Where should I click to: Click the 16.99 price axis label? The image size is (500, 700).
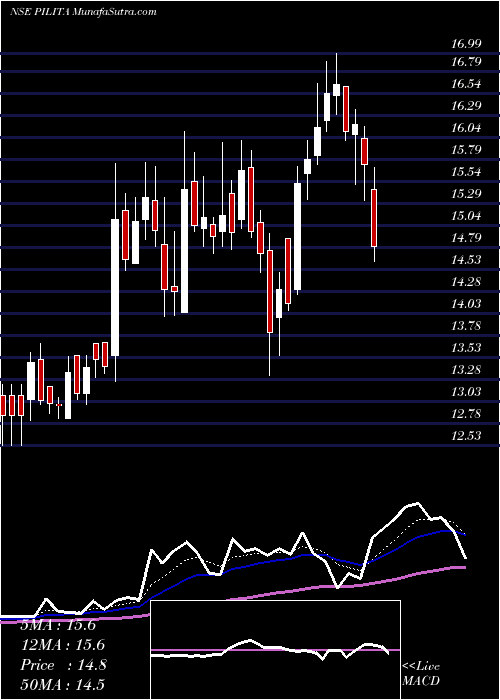466,44
